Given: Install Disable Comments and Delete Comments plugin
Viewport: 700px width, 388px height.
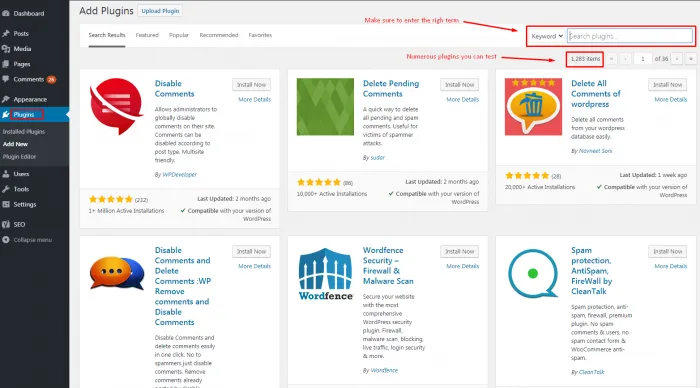Looking at the screenshot, I should click(251, 251).
